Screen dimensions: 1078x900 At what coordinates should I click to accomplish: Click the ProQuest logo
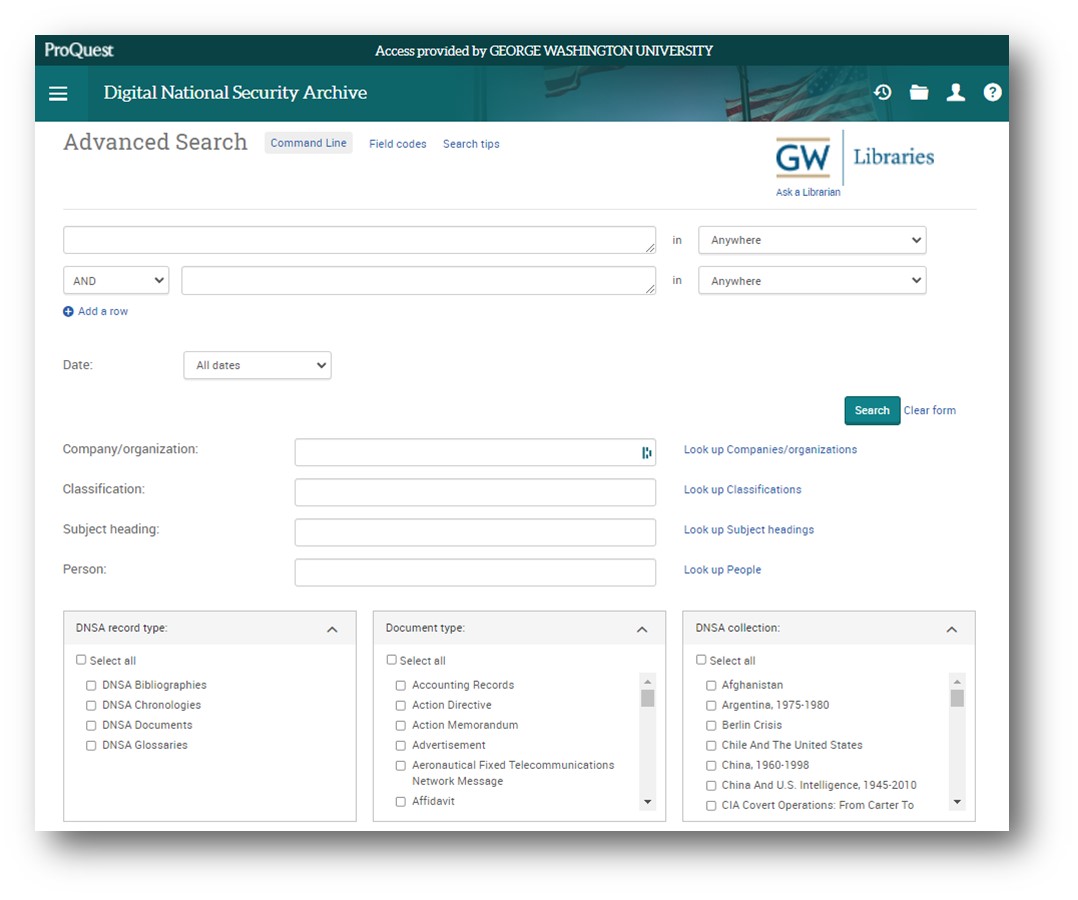tap(78, 50)
